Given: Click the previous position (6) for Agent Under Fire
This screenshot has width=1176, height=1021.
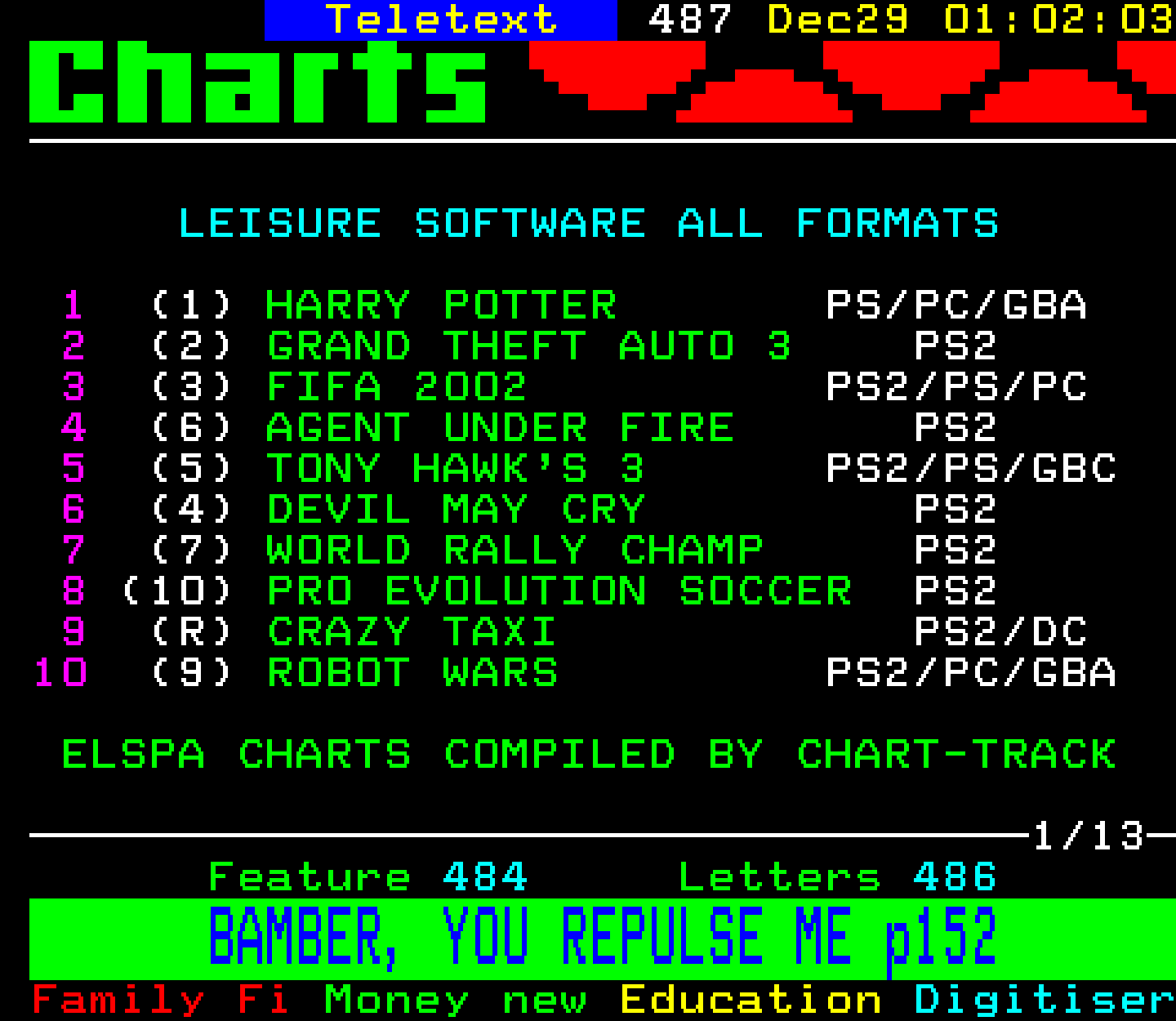Looking at the screenshot, I should click(x=192, y=428).
